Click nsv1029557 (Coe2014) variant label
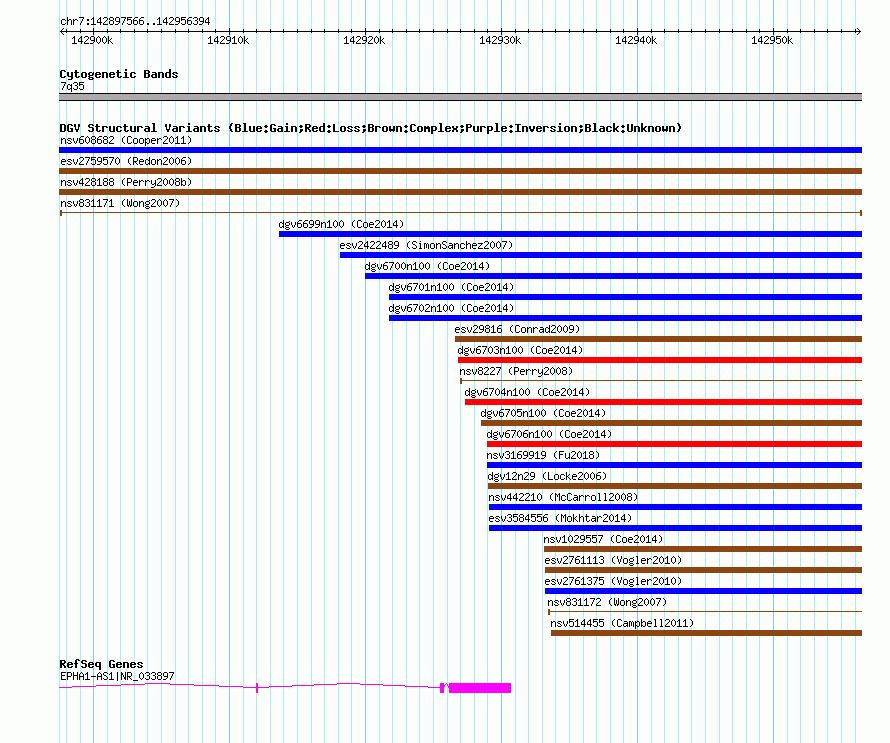Image resolution: width=890 pixels, height=743 pixels. coord(603,539)
